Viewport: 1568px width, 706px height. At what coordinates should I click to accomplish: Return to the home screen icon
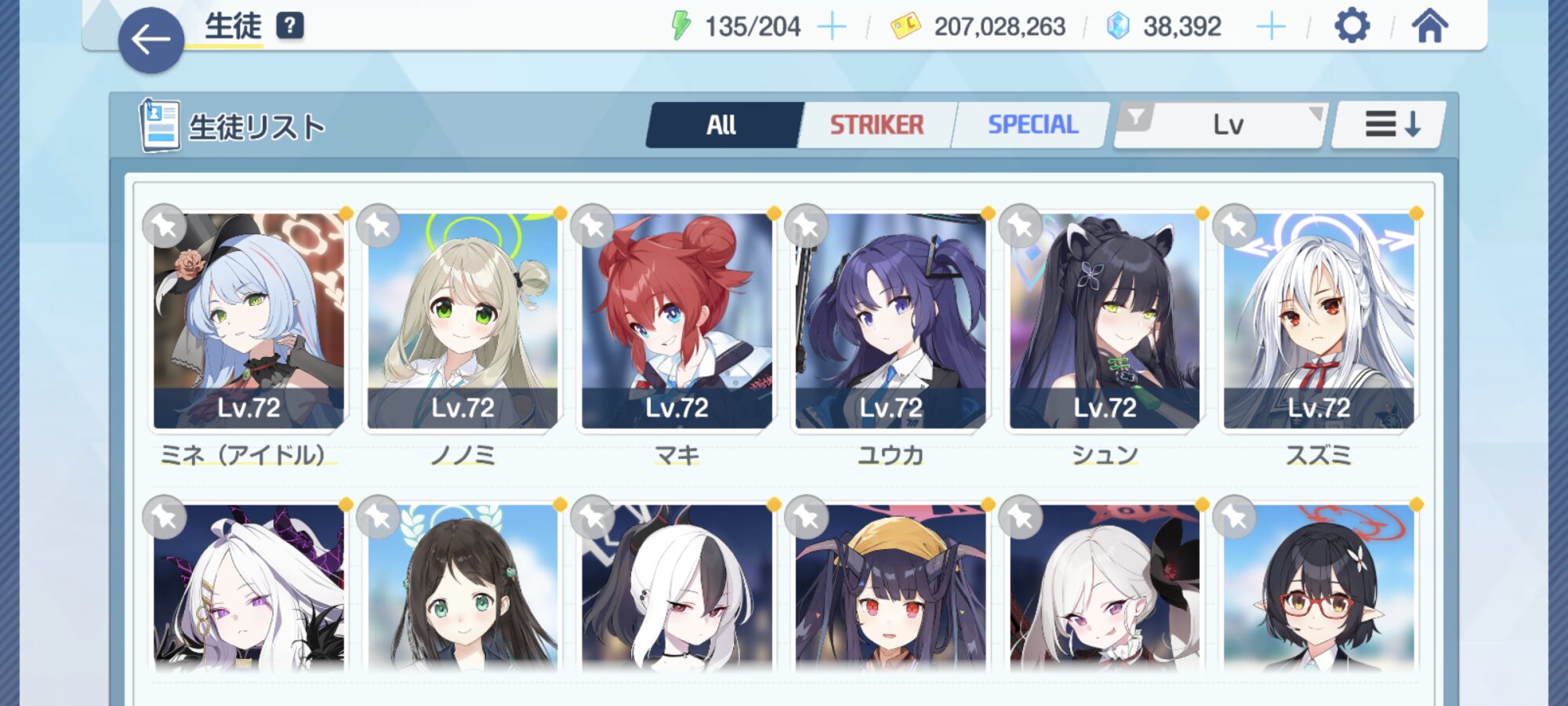tap(1430, 25)
